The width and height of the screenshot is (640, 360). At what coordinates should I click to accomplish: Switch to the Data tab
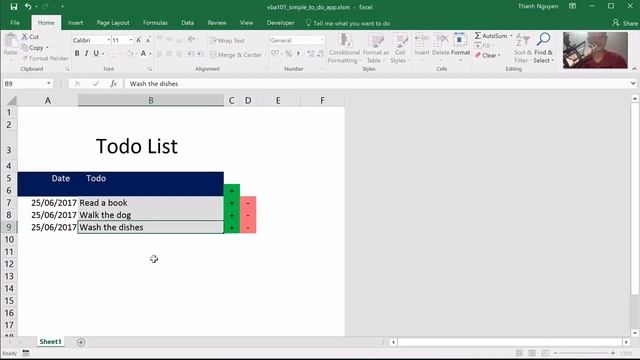pos(188,23)
